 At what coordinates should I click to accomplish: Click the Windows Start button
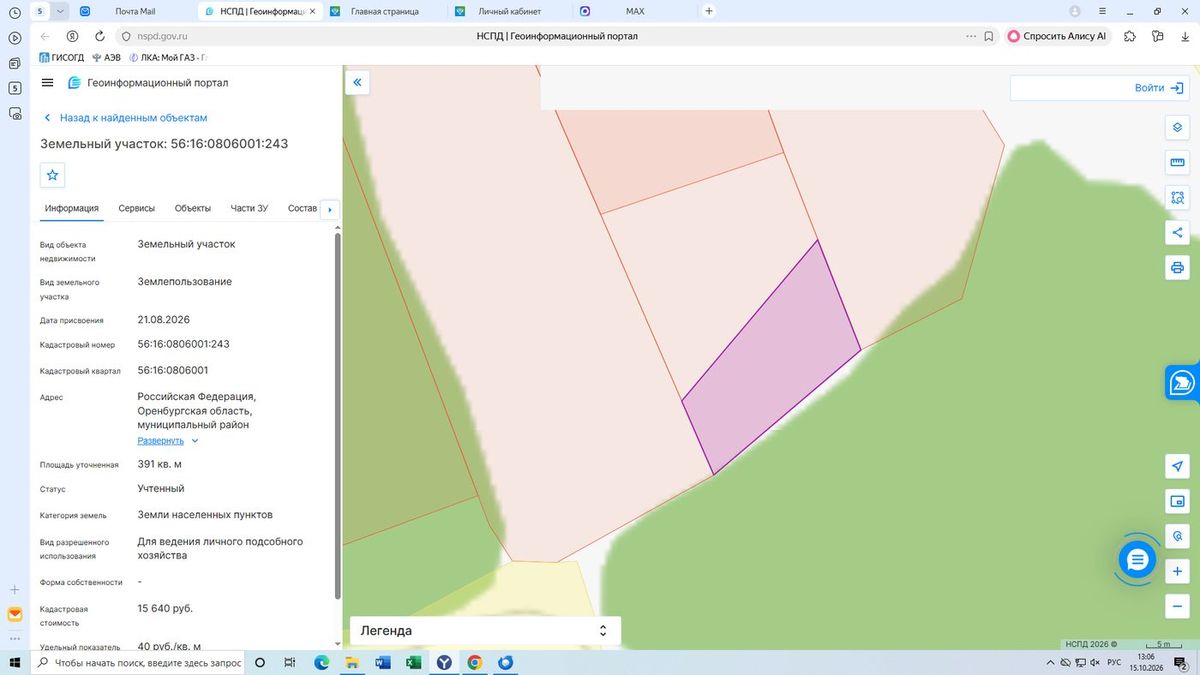tap(15, 662)
